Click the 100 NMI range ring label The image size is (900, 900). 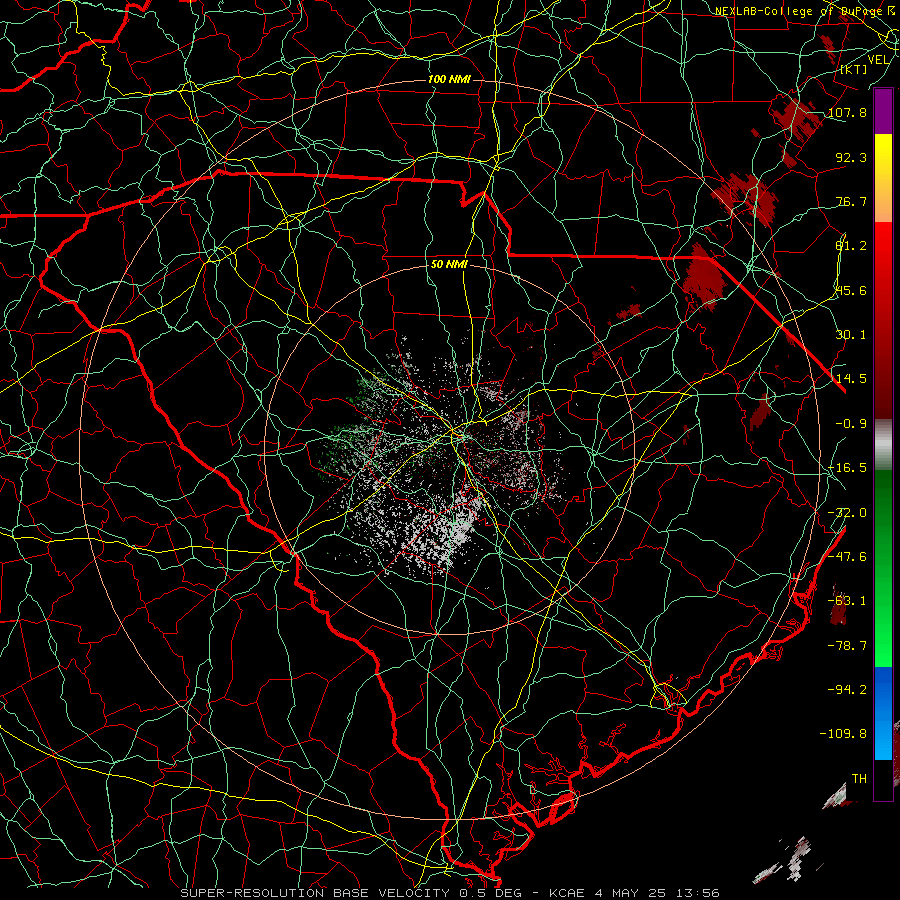tap(449, 79)
